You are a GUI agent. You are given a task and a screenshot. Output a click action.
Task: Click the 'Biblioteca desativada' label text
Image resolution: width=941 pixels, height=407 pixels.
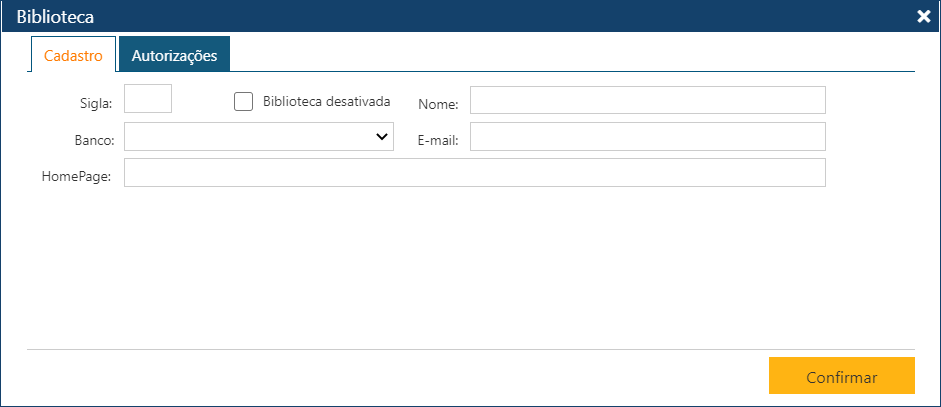pos(326,101)
